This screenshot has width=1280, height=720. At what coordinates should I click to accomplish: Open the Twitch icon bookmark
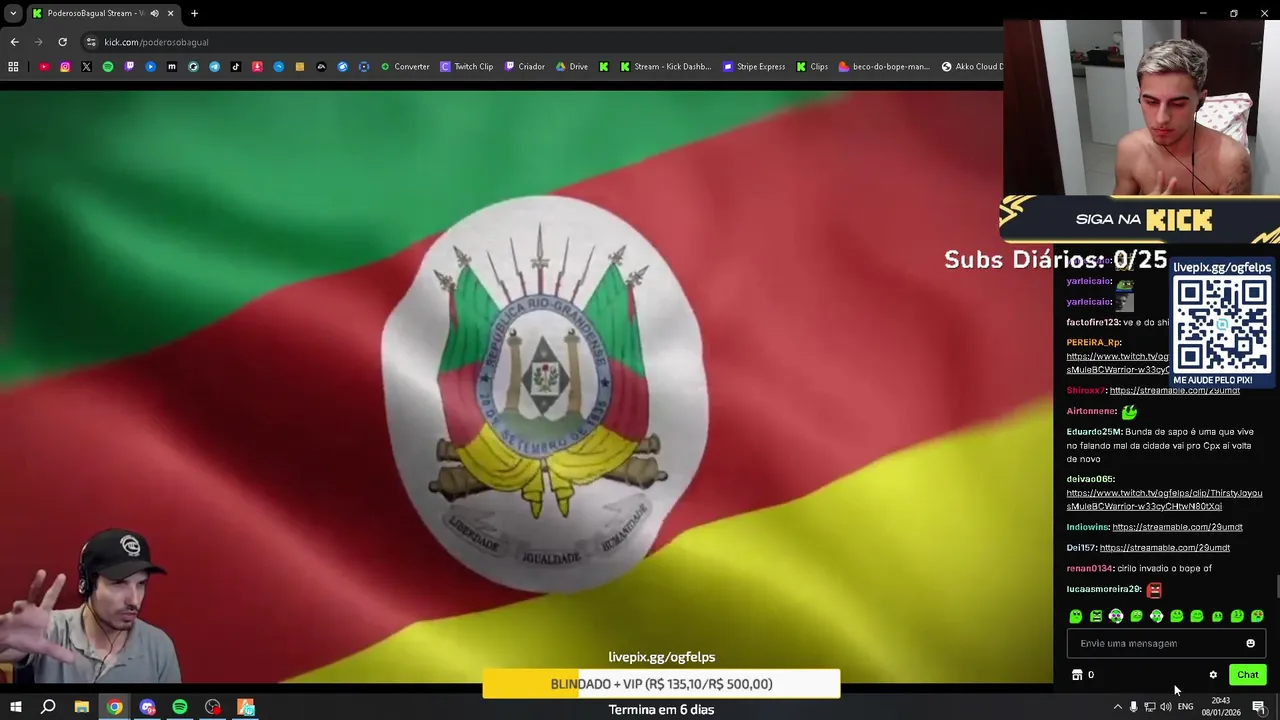tap(129, 67)
